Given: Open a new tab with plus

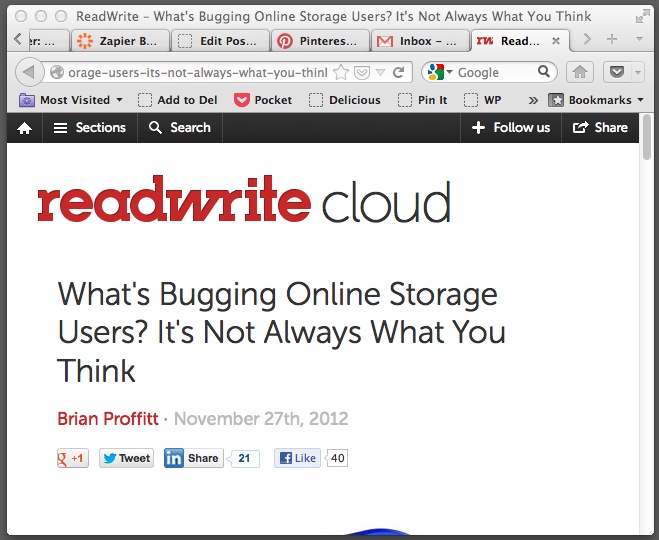Looking at the screenshot, I should point(612,39).
